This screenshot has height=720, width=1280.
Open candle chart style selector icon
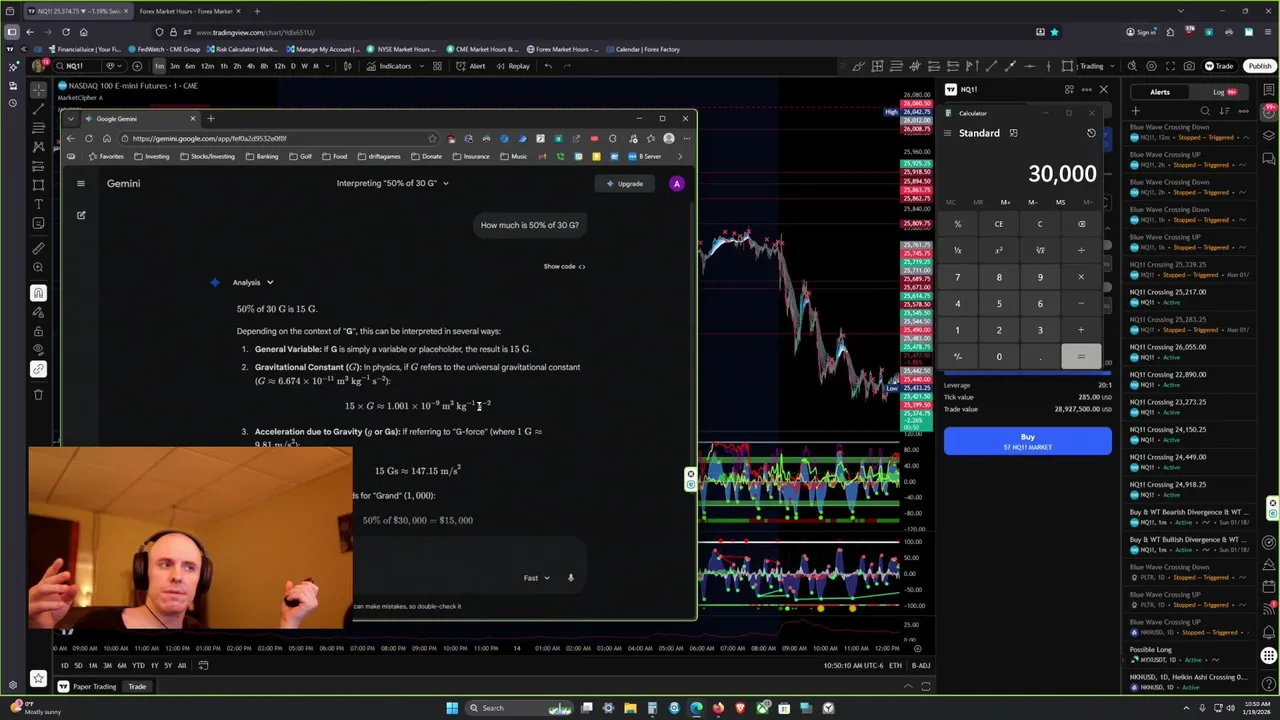click(x=347, y=66)
